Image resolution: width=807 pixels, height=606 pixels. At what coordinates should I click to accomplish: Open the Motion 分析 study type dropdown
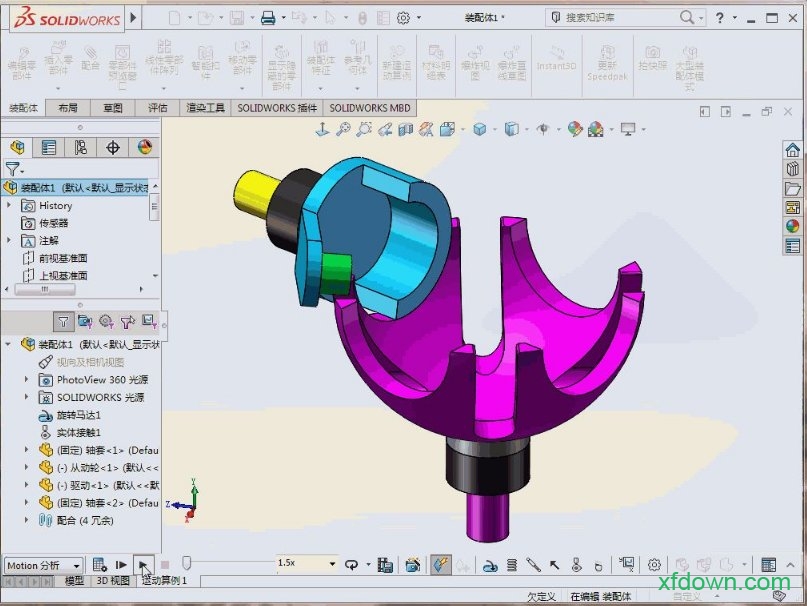(44, 565)
